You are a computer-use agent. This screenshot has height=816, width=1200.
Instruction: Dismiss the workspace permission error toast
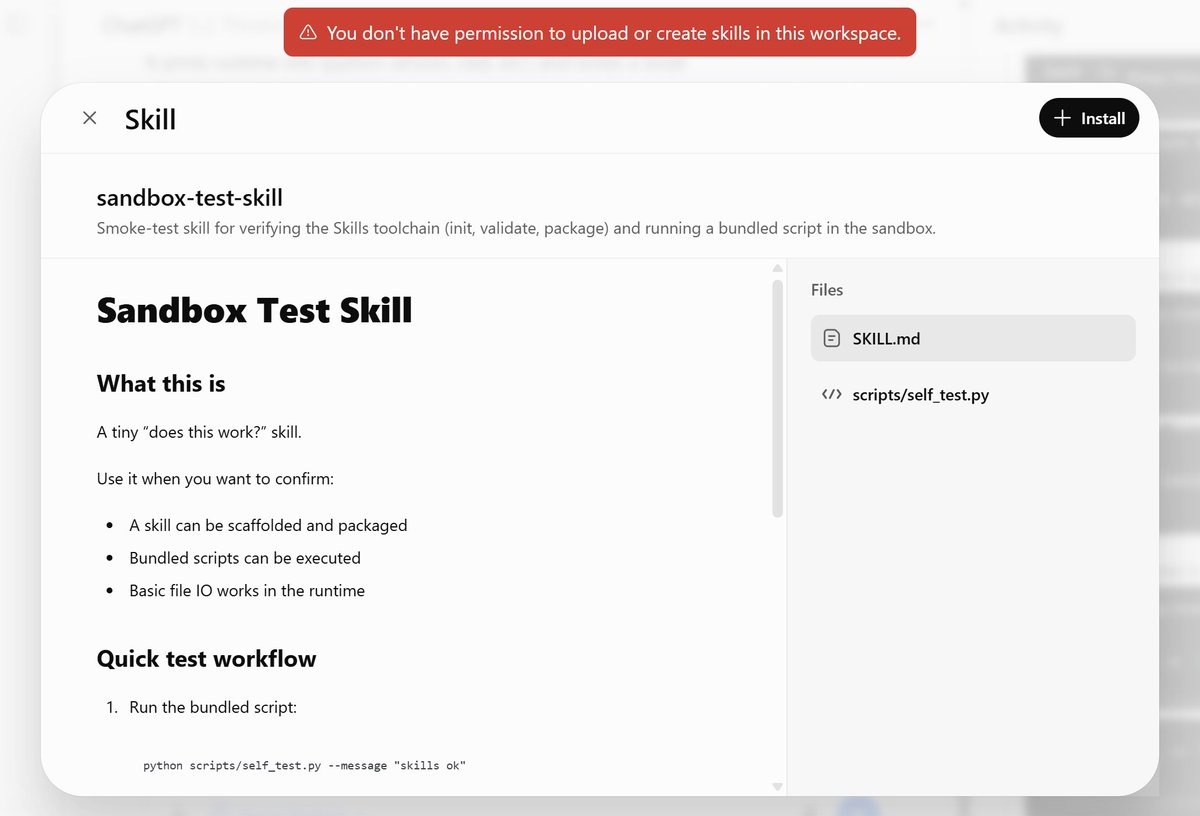click(x=600, y=32)
